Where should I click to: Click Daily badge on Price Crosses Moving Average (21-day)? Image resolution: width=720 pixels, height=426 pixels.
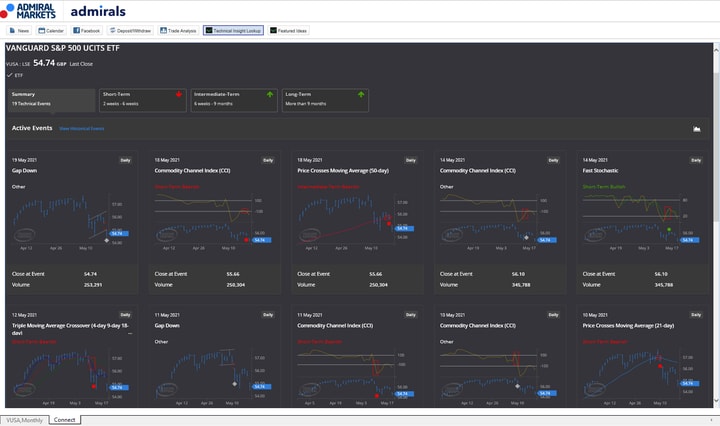[x=696, y=315]
